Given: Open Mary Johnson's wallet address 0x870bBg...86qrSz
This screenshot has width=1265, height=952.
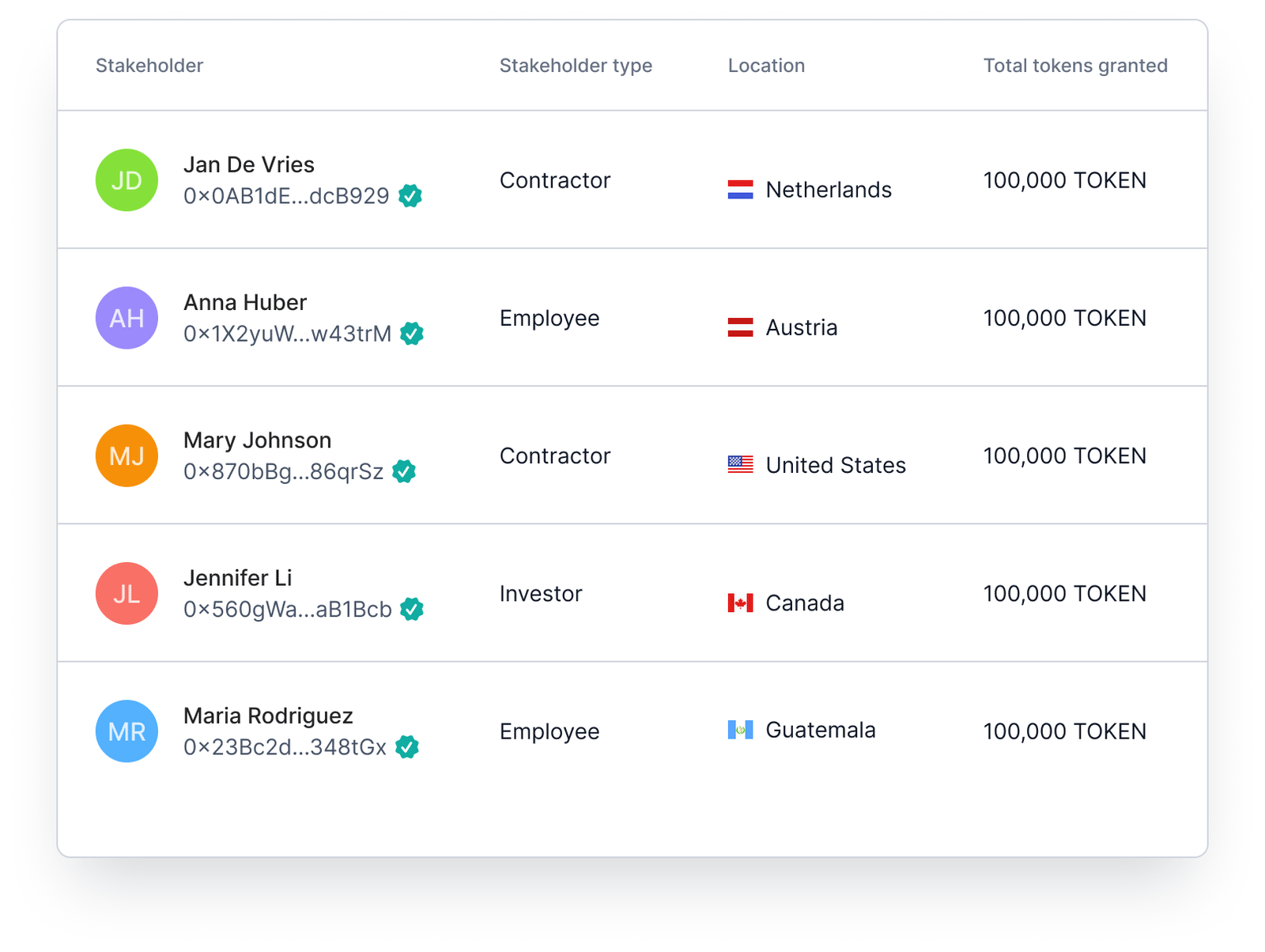Looking at the screenshot, I should [x=283, y=472].
